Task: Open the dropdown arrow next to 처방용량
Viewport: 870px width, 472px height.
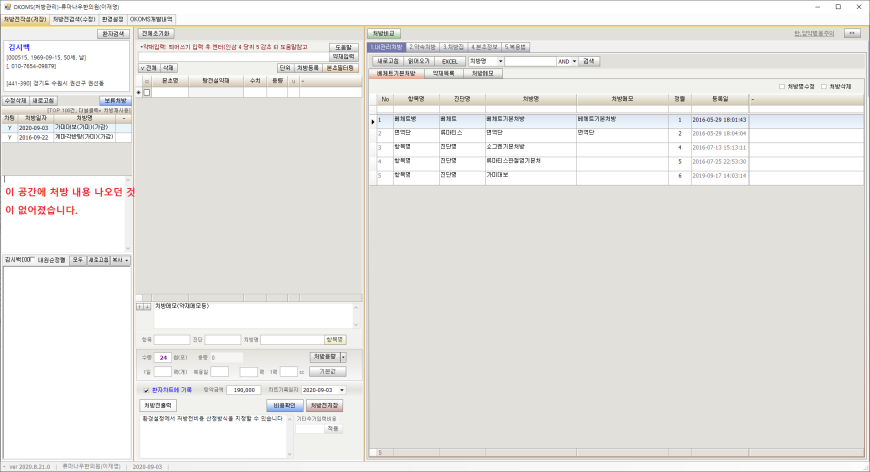Action: tap(343, 357)
